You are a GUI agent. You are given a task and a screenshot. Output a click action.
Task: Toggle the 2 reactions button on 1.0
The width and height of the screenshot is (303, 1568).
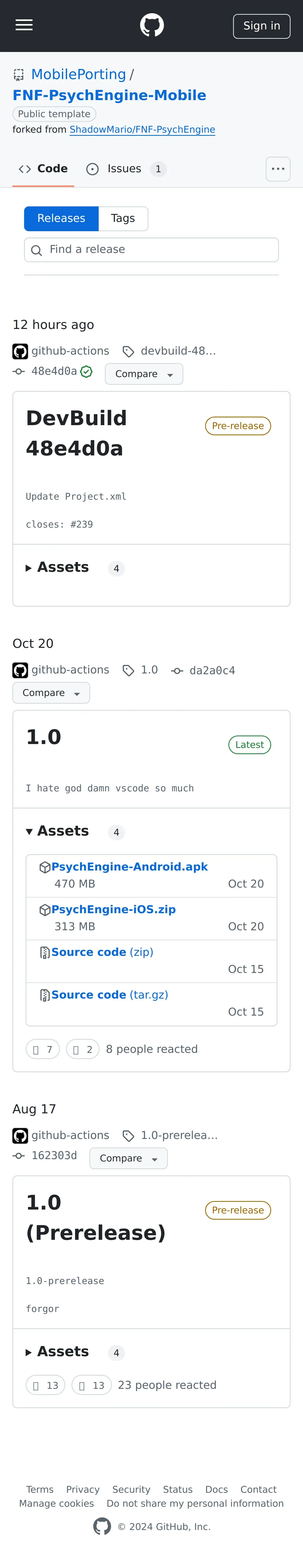(82, 1049)
